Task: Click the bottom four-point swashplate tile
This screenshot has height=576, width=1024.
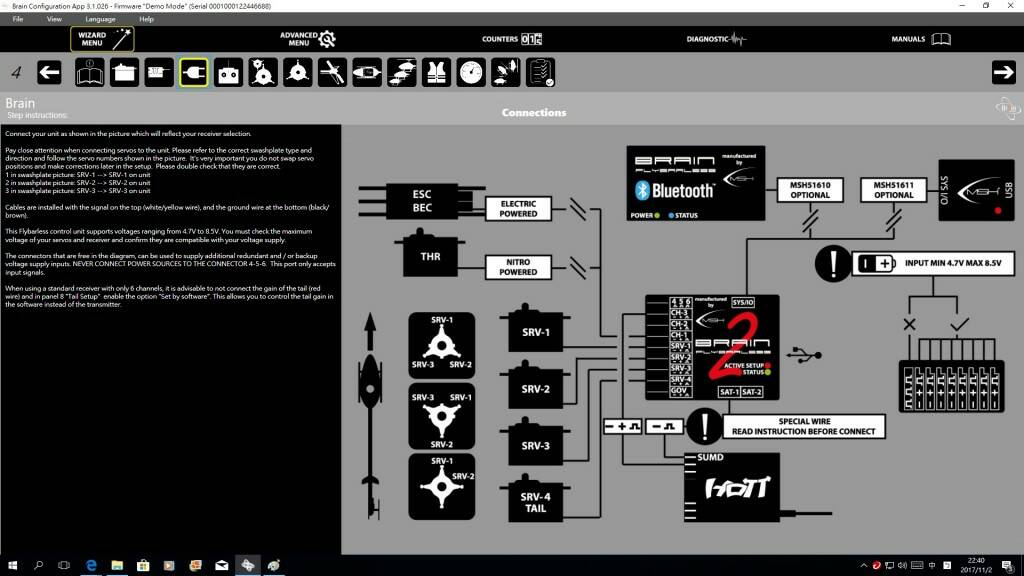Action: [x=441, y=487]
